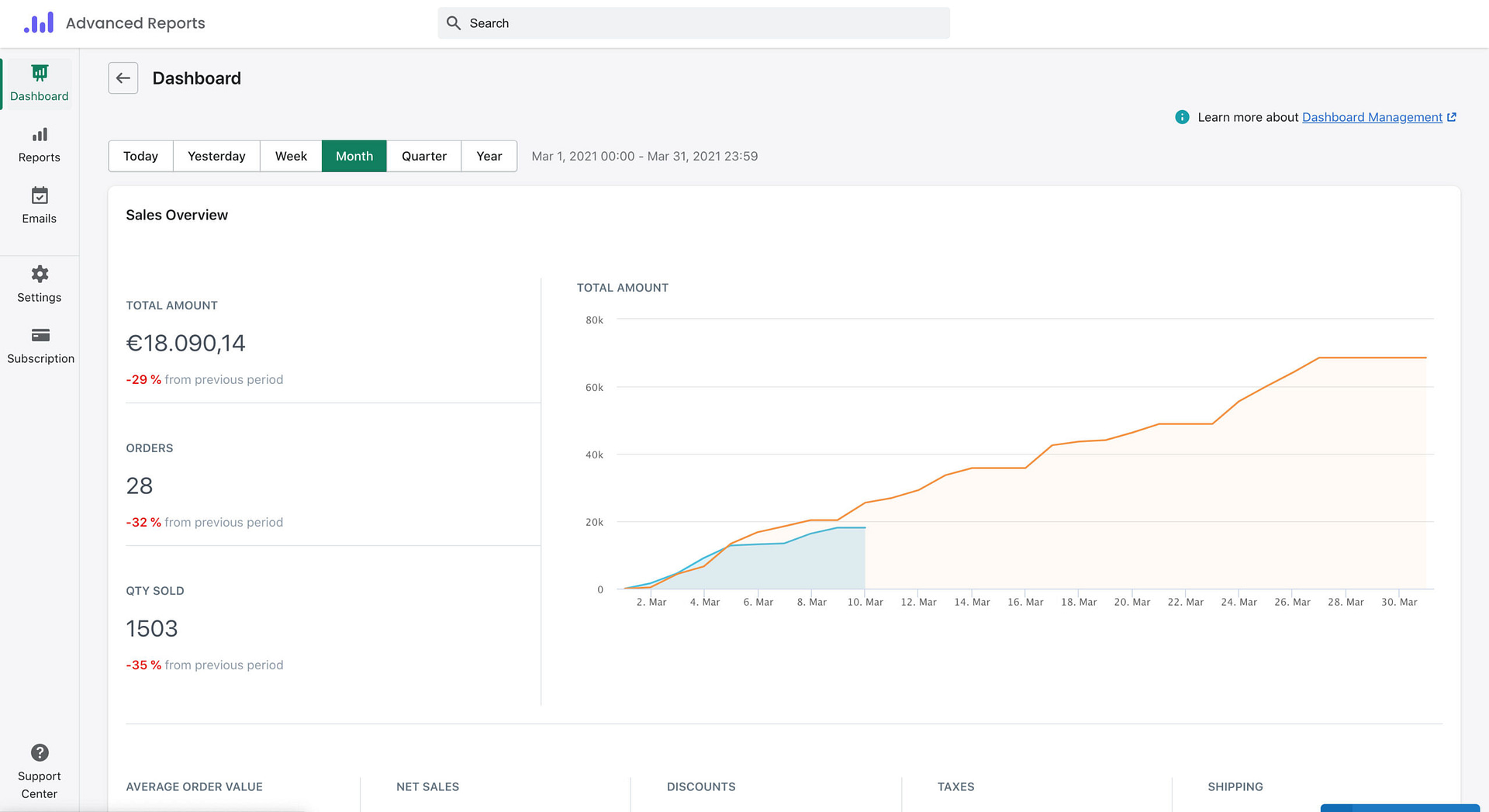The image size is (1489, 812).
Task: Open the Support Center help icon
Action: [40, 752]
